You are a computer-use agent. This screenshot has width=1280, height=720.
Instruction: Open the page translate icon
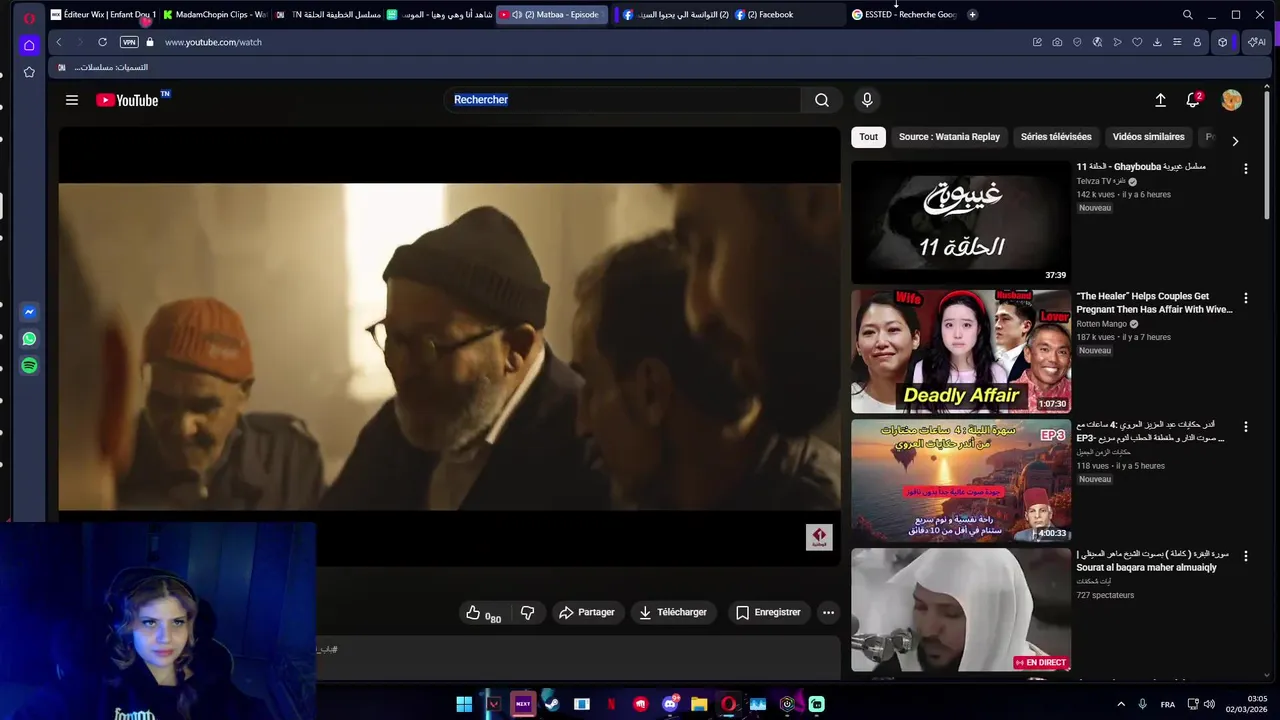pos(1097,42)
